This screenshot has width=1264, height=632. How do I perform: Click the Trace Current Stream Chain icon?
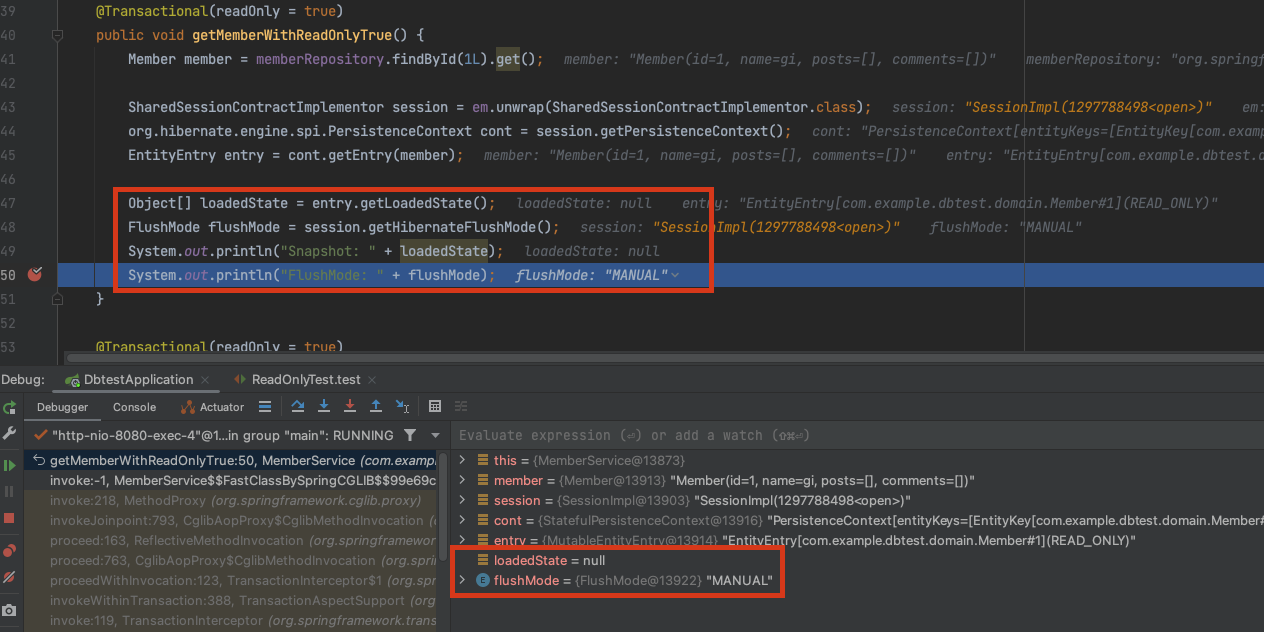click(461, 406)
